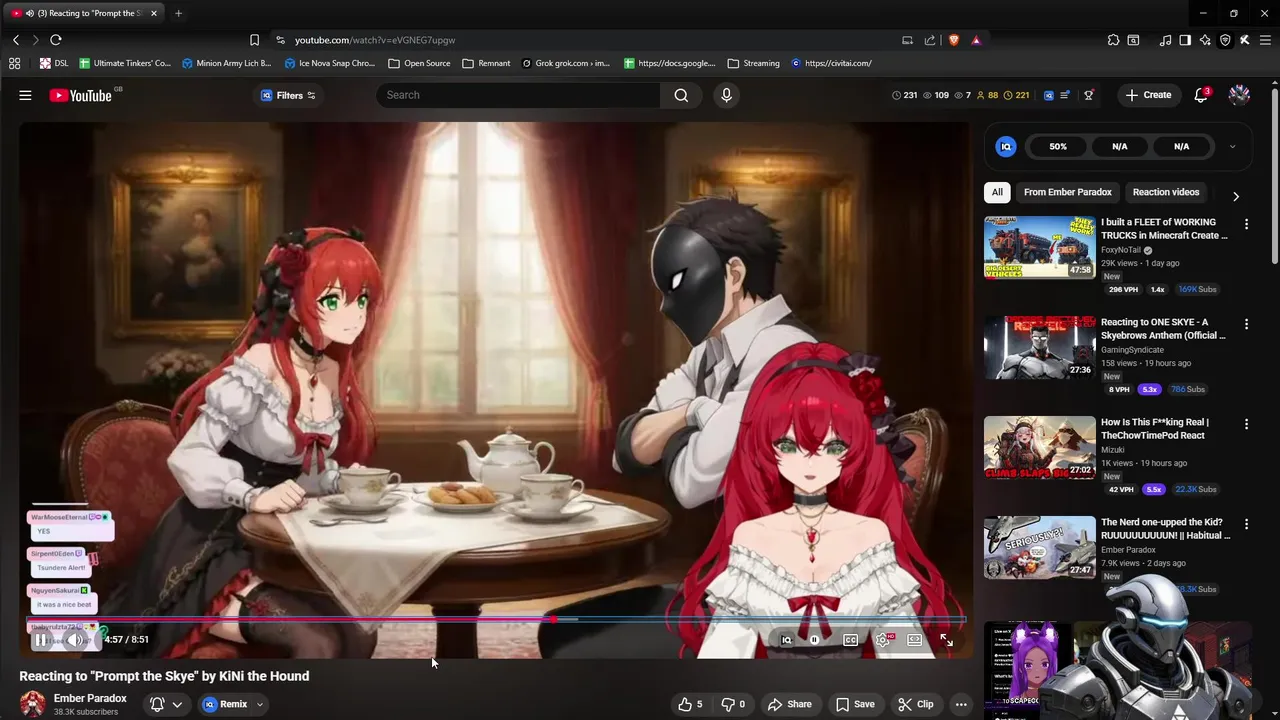The height and width of the screenshot is (720, 1280).
Task: Dislike the video with thumbs down
Action: (733, 704)
